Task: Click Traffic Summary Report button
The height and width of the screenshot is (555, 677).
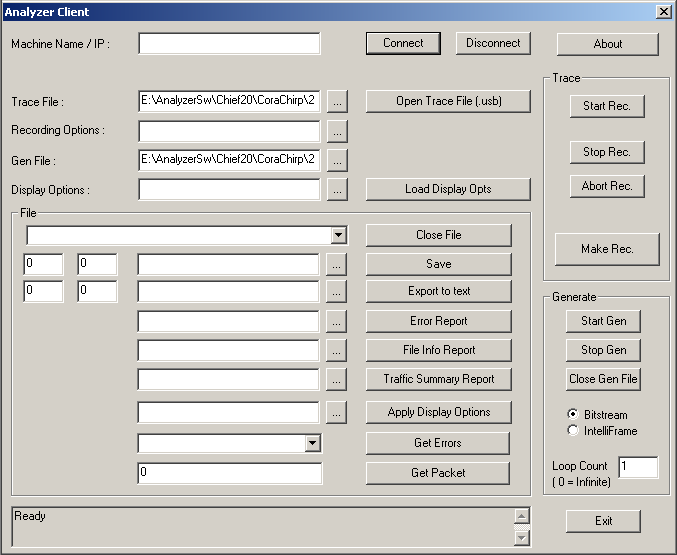Action: click(x=439, y=379)
